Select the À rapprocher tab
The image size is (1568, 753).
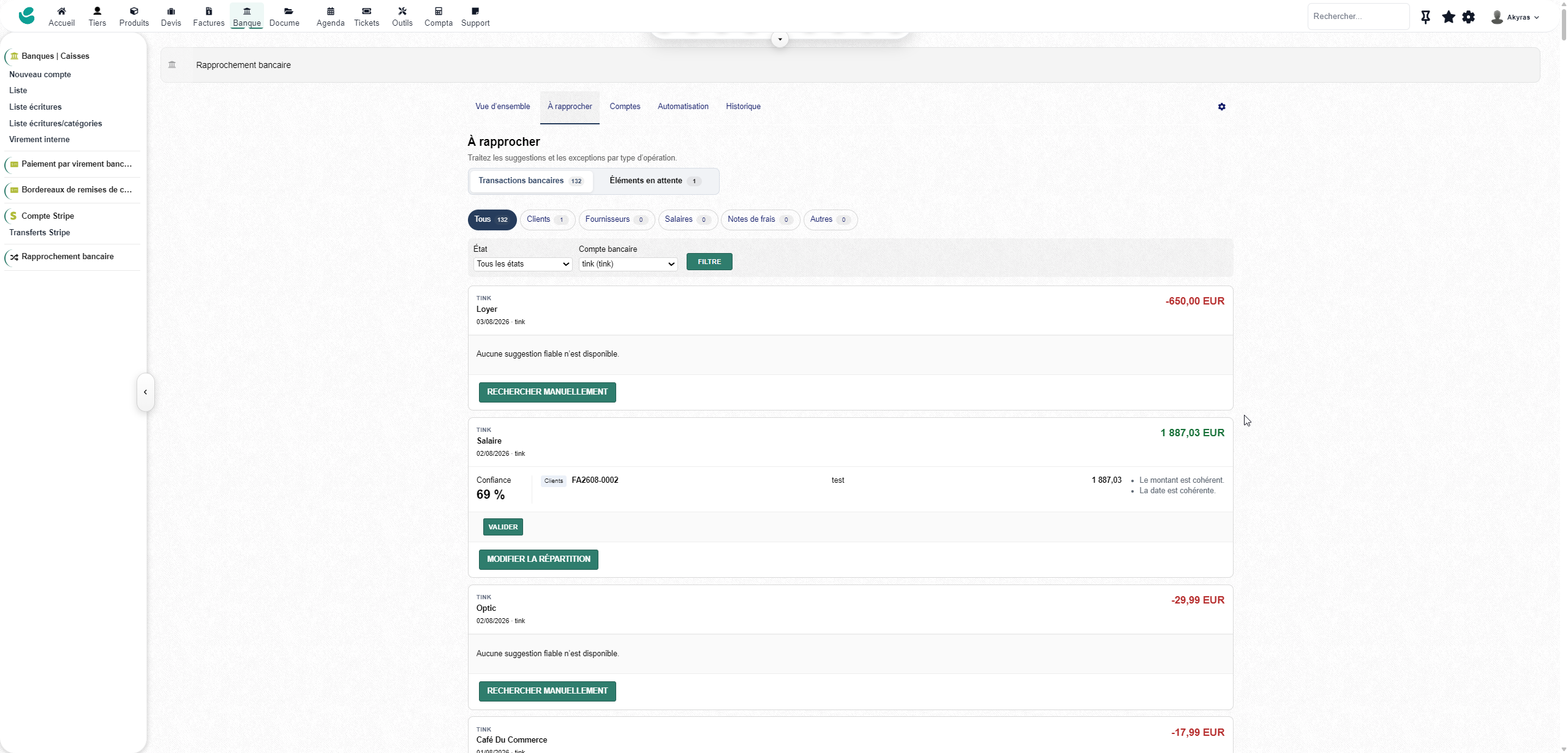point(570,107)
